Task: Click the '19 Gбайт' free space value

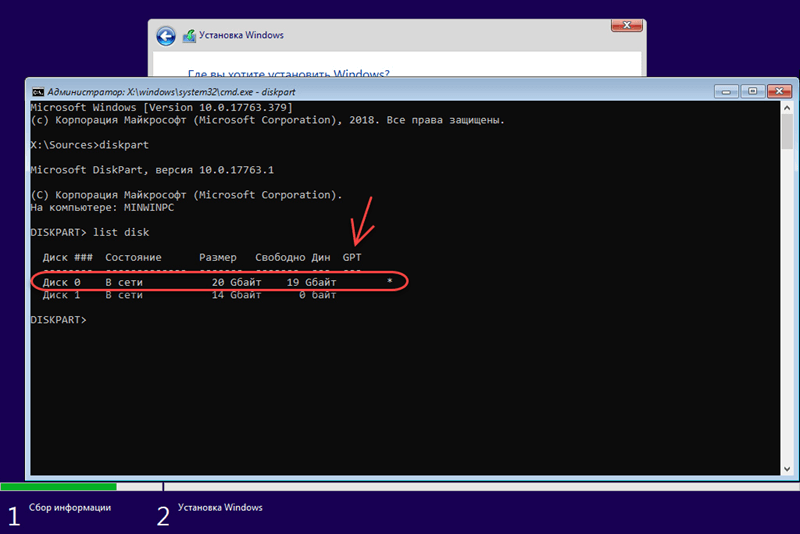Action: pyautogui.click(x=311, y=282)
